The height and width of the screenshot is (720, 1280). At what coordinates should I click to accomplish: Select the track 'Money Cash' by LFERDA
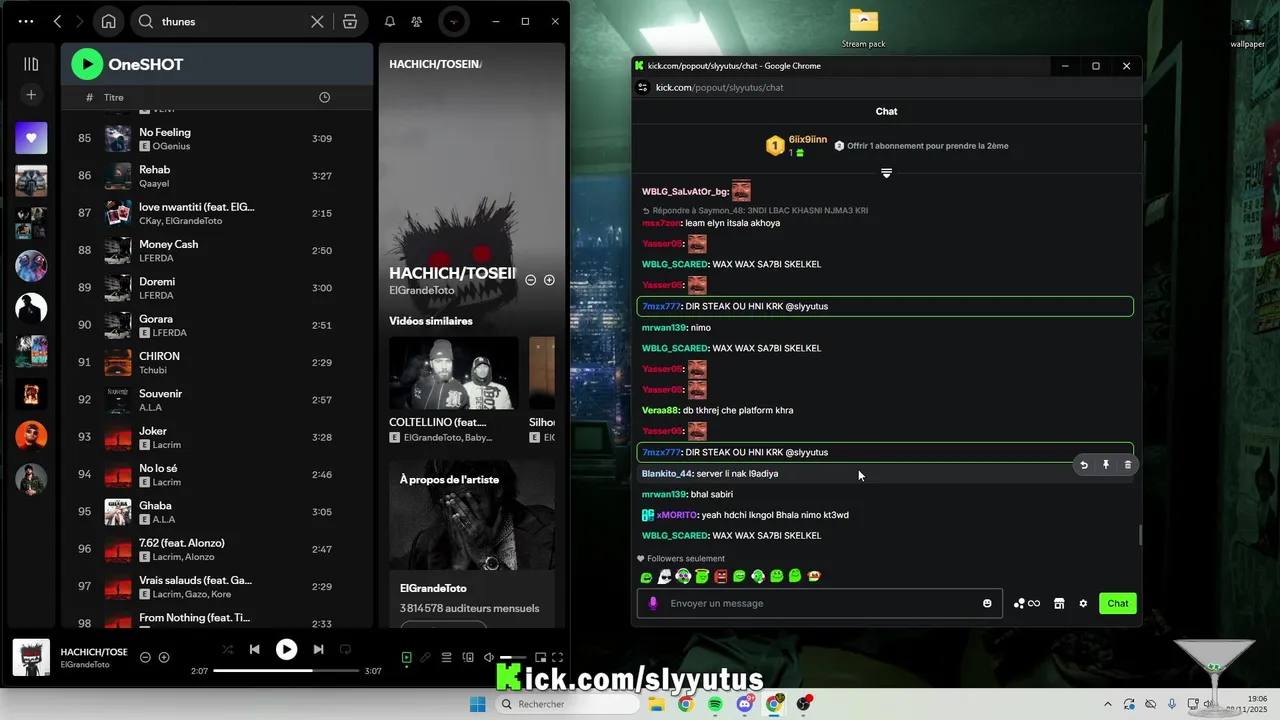(216, 250)
